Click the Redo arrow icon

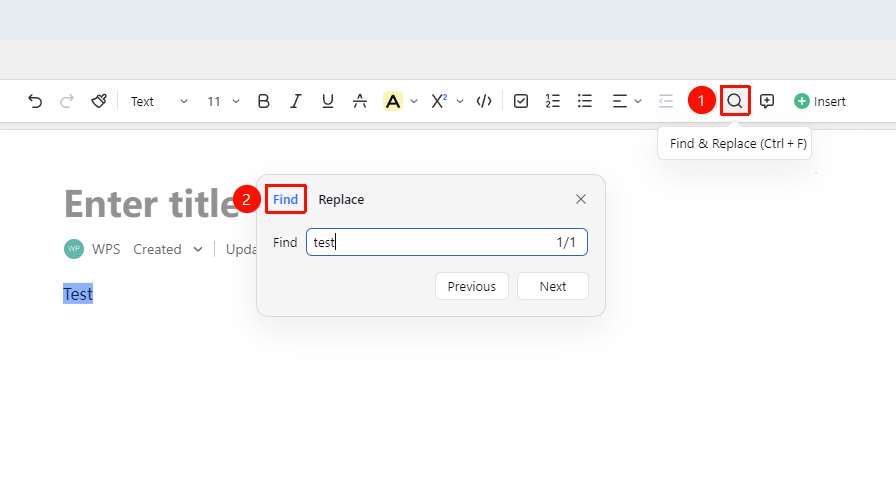[x=67, y=101]
